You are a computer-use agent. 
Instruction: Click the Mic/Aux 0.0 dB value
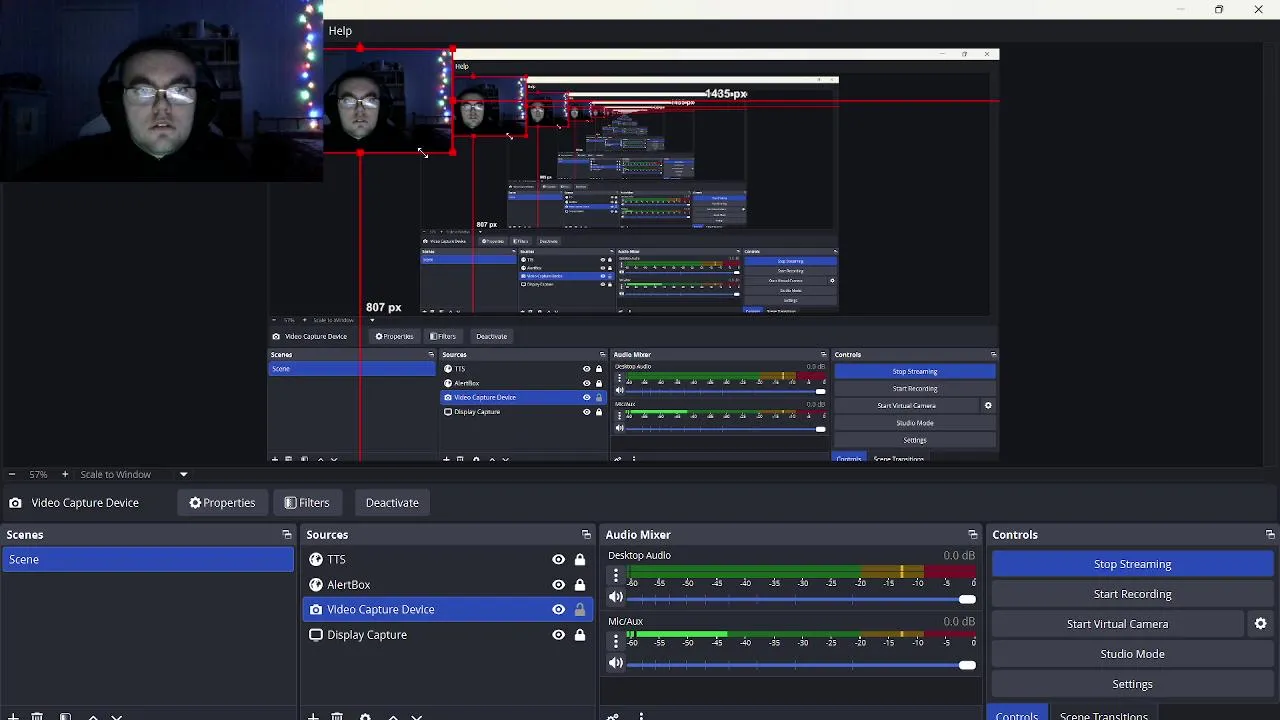pos(958,621)
